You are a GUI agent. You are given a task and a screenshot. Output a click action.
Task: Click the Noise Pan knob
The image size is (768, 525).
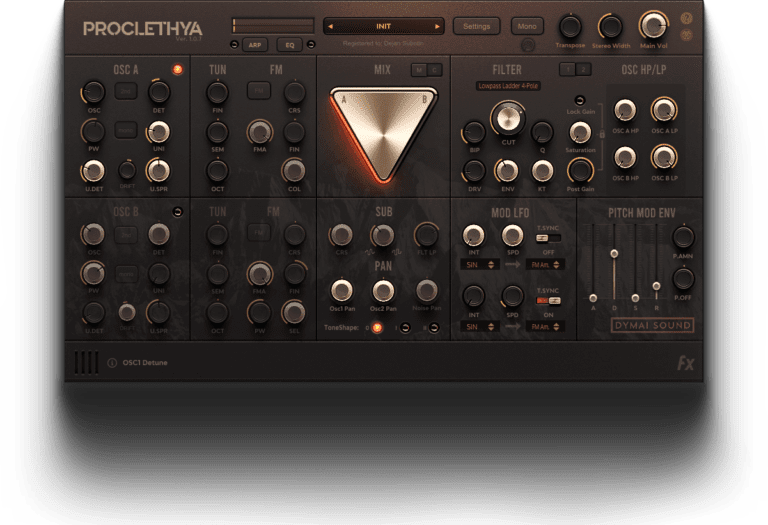pyautogui.click(x=427, y=290)
